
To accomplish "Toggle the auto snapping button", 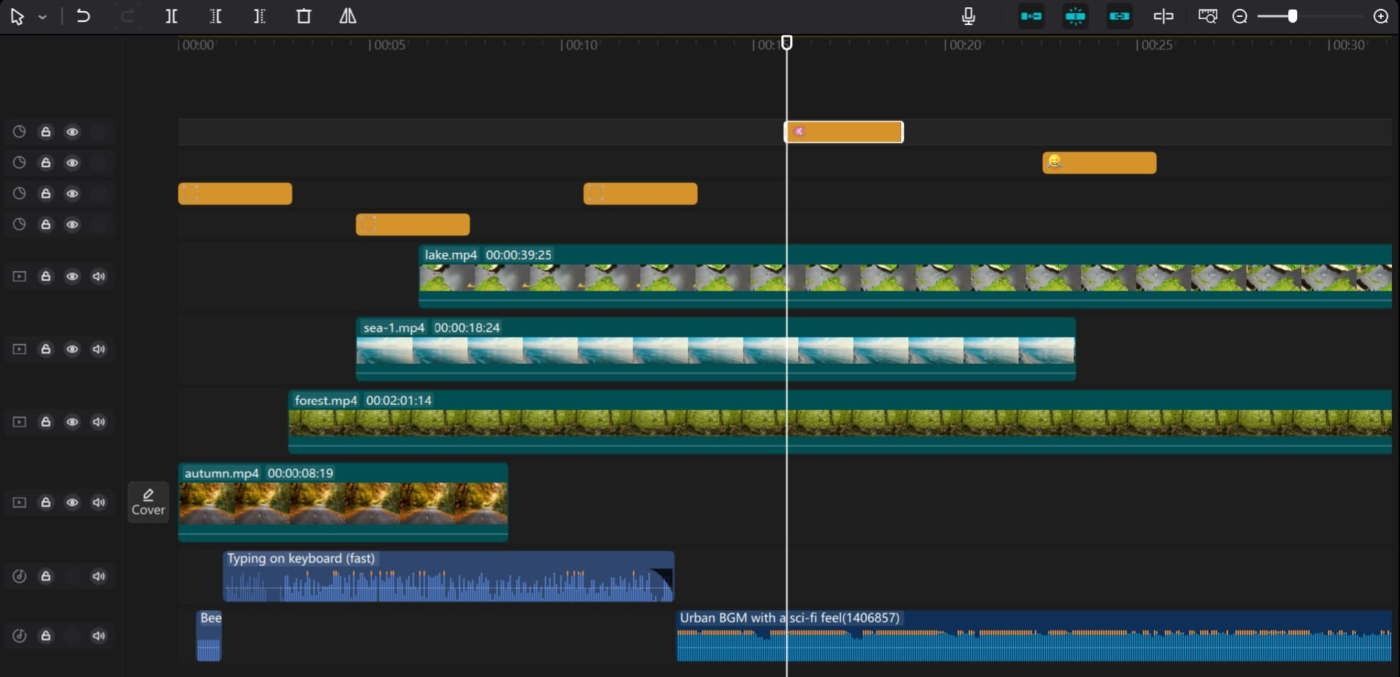I will (1075, 16).
